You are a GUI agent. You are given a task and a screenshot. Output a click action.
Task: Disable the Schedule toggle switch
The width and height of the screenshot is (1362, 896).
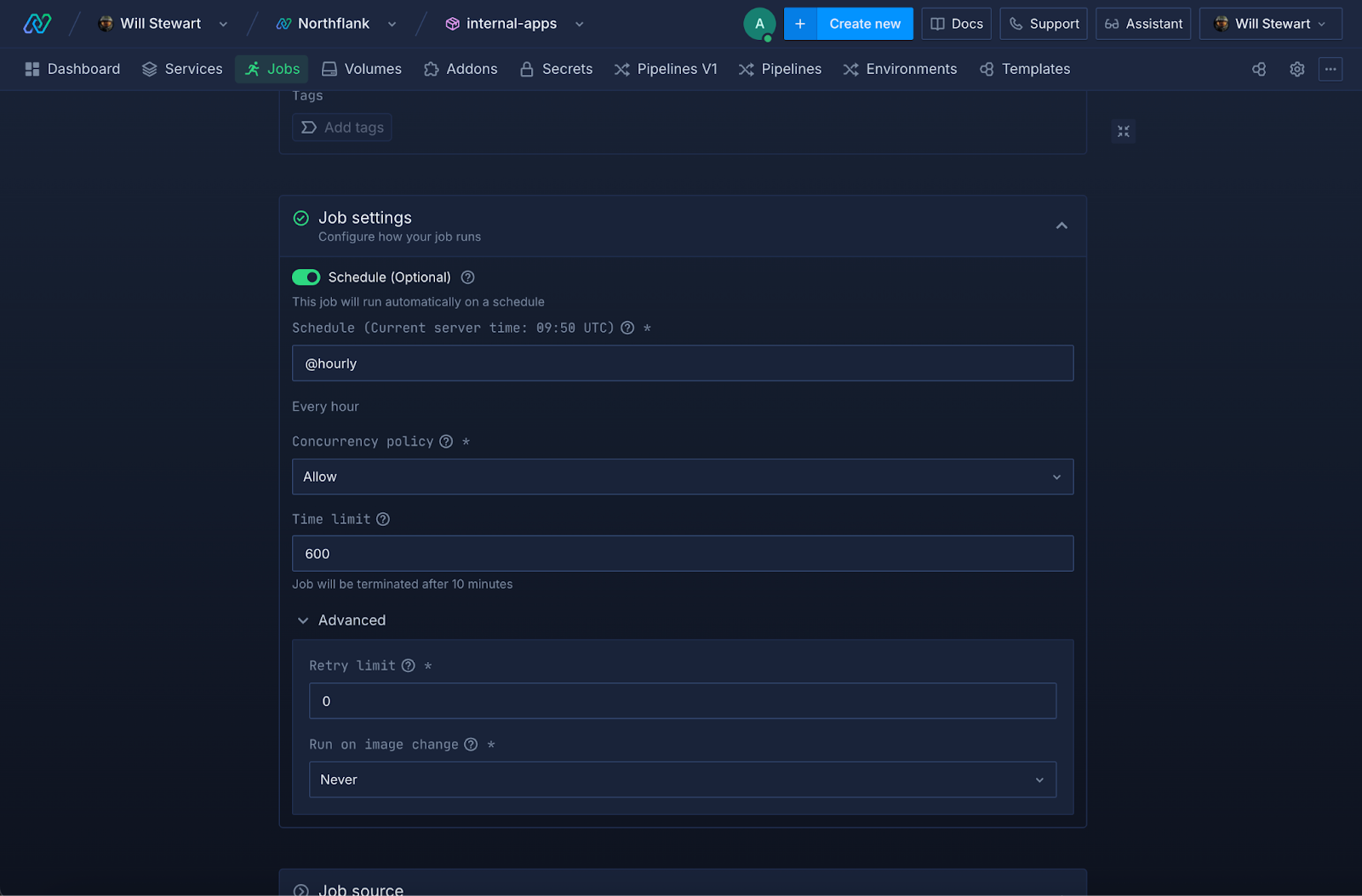pyautogui.click(x=306, y=277)
